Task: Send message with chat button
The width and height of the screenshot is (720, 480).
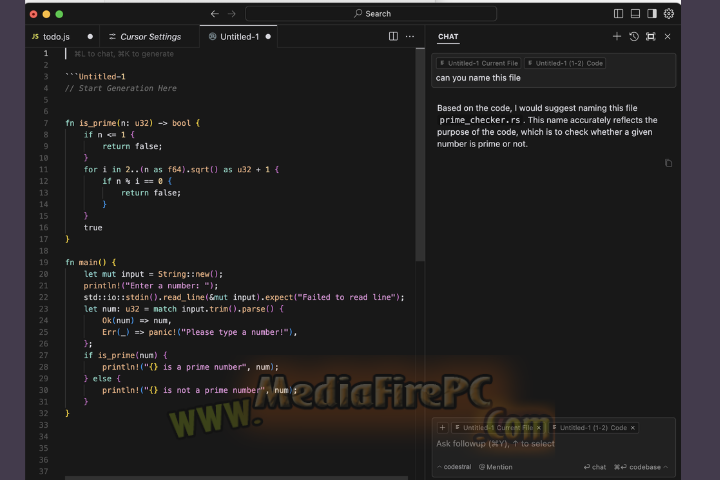Action: pyautogui.click(x=595, y=467)
